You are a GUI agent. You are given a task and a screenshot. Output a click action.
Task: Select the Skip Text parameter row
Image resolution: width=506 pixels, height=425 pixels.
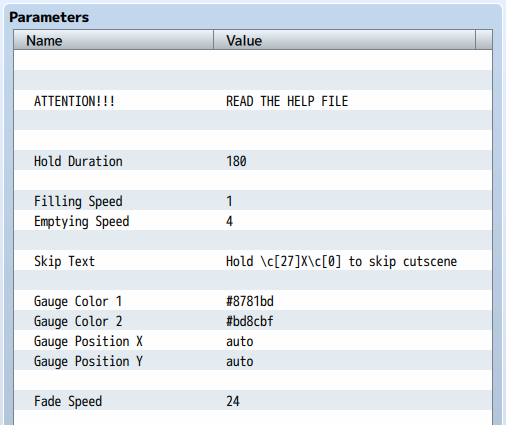pyautogui.click(x=253, y=260)
